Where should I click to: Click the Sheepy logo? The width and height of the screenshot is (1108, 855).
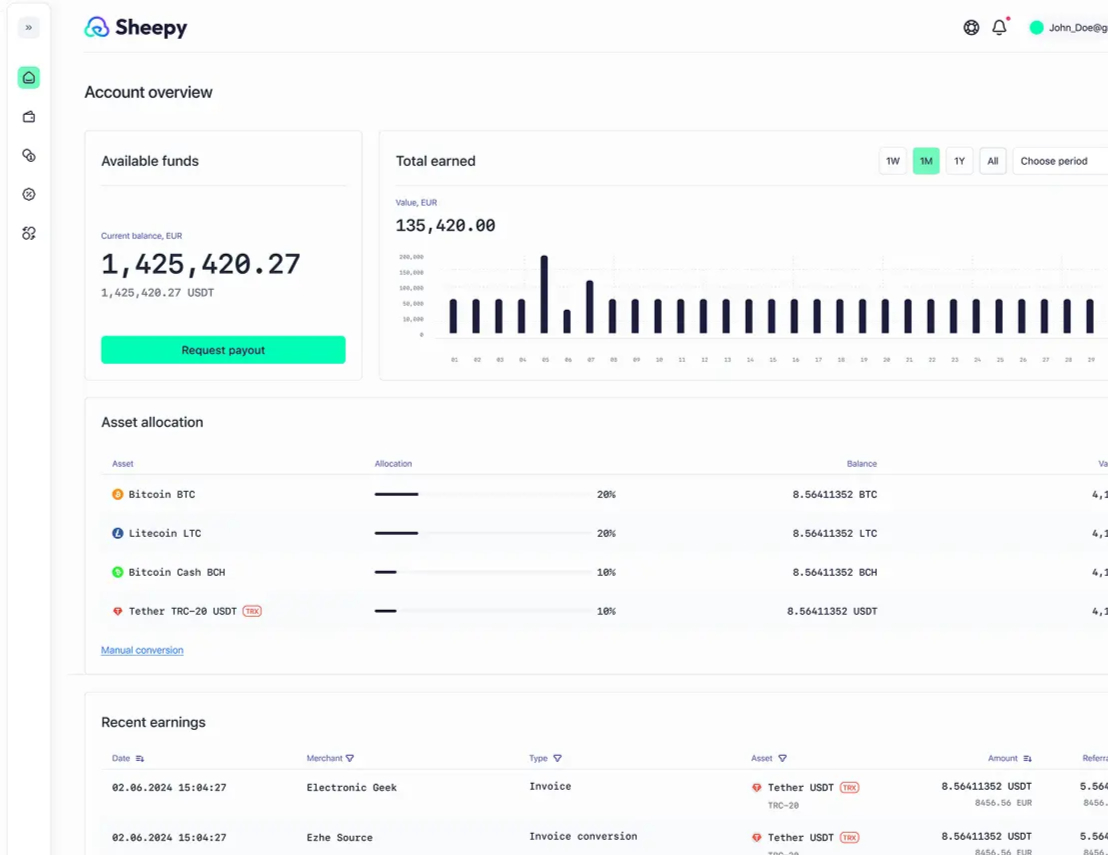coord(136,28)
